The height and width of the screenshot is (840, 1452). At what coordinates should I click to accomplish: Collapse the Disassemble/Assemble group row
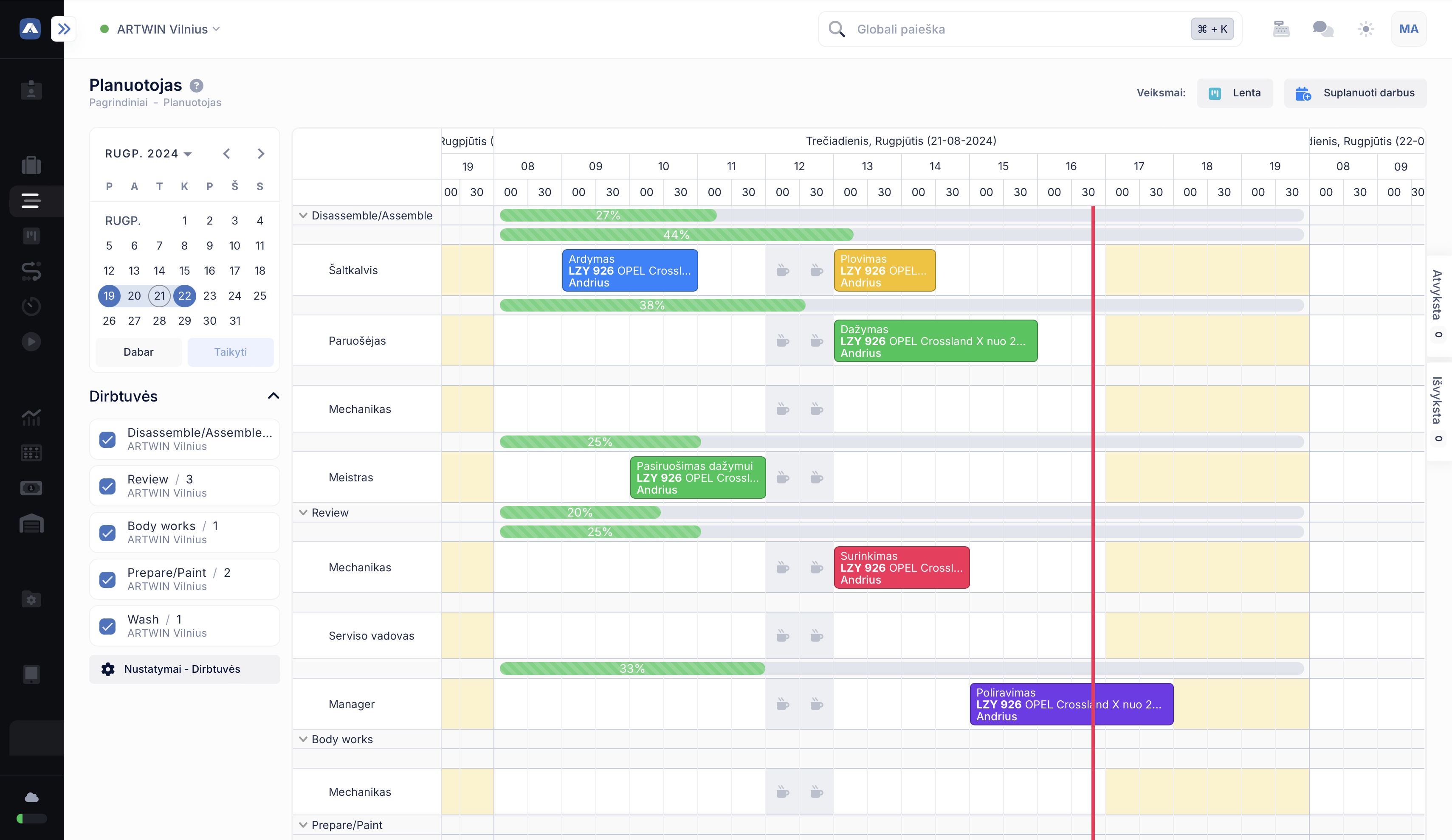tap(303, 215)
